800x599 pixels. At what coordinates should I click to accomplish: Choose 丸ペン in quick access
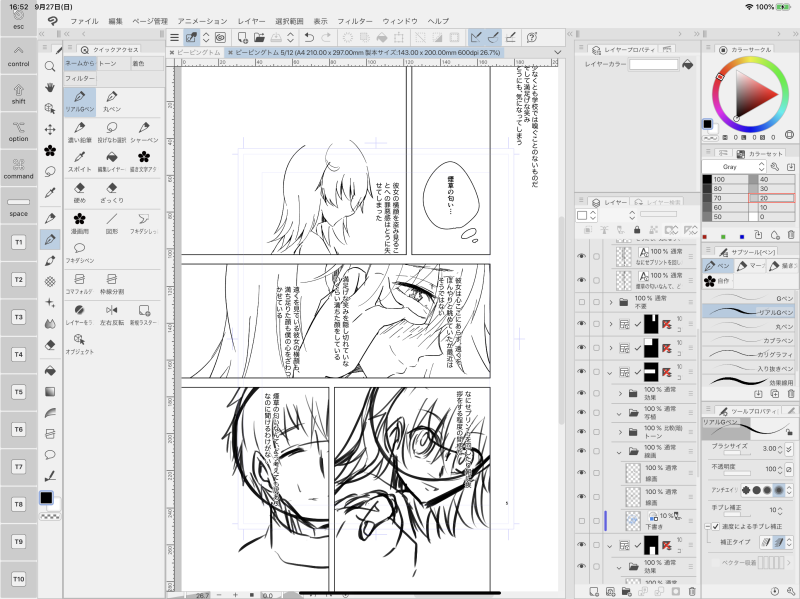(x=112, y=101)
